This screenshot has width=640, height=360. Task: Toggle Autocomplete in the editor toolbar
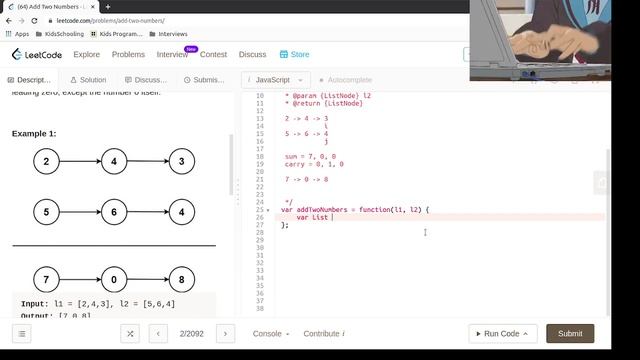click(345, 80)
